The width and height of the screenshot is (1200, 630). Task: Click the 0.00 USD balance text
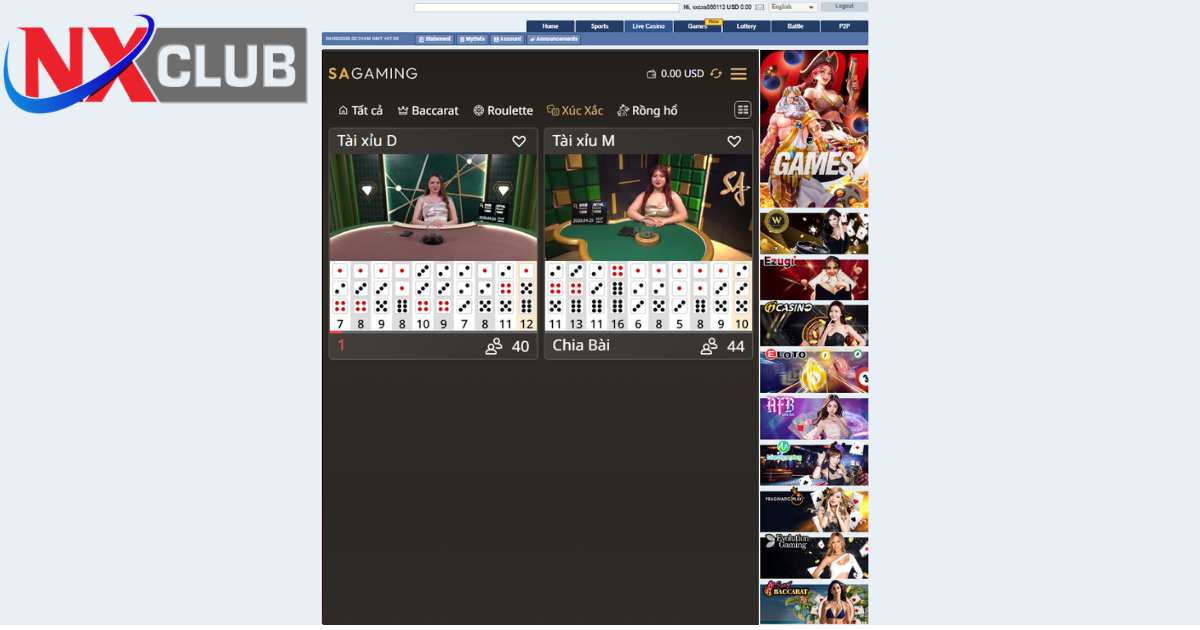click(682, 74)
